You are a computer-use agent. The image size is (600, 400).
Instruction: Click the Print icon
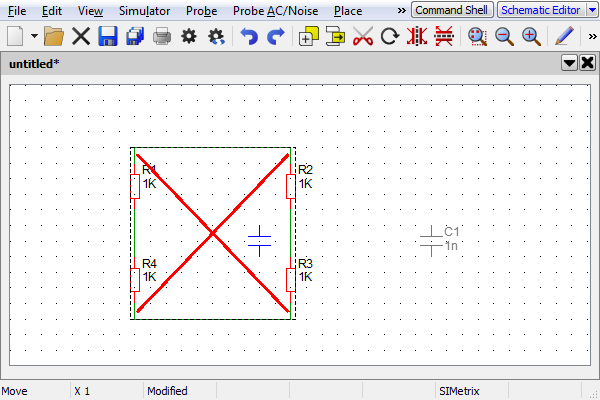click(x=161, y=36)
